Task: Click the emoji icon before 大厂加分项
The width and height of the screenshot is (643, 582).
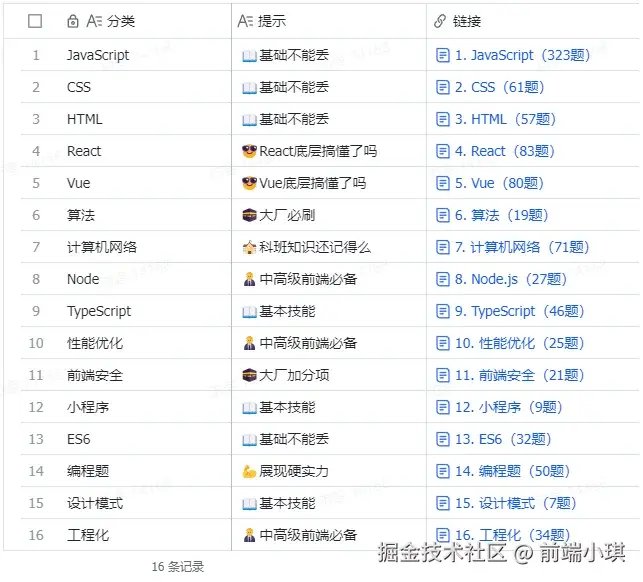Action: pos(249,375)
